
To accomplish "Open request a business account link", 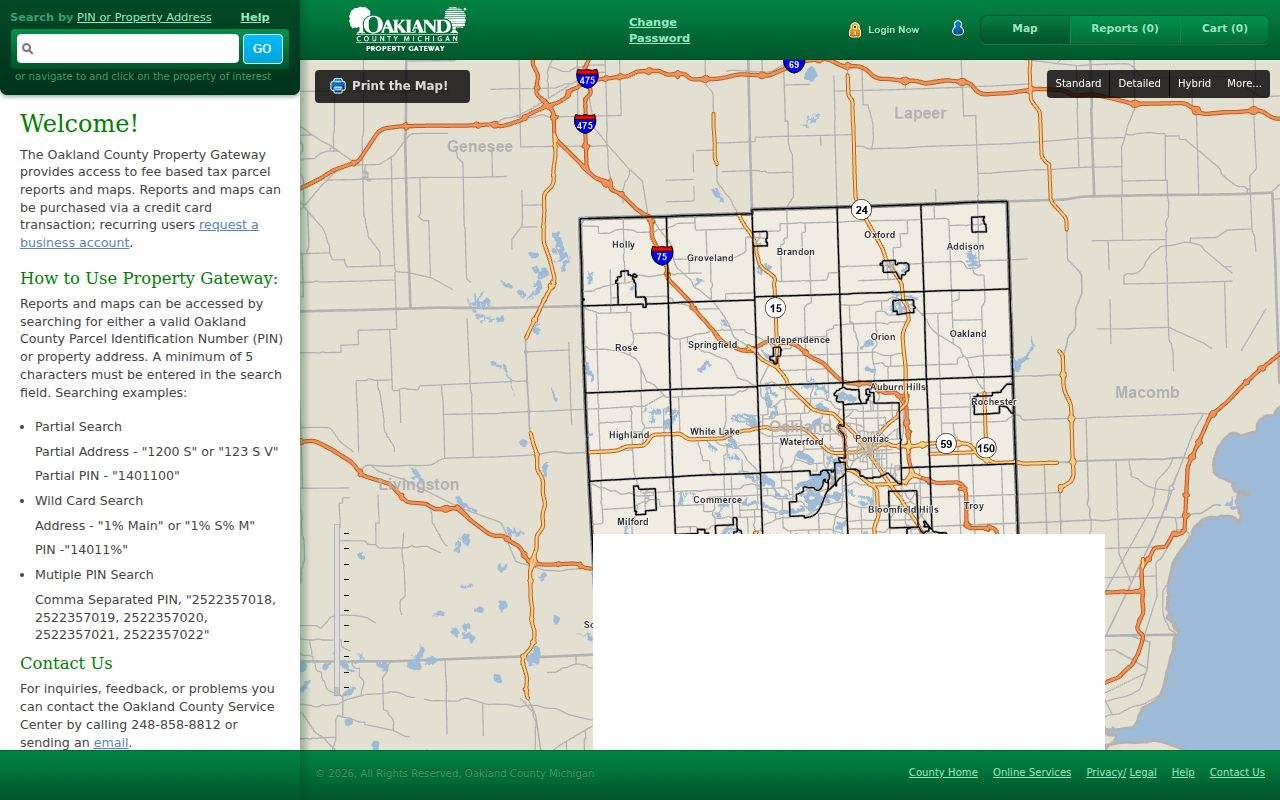I will pos(139,234).
